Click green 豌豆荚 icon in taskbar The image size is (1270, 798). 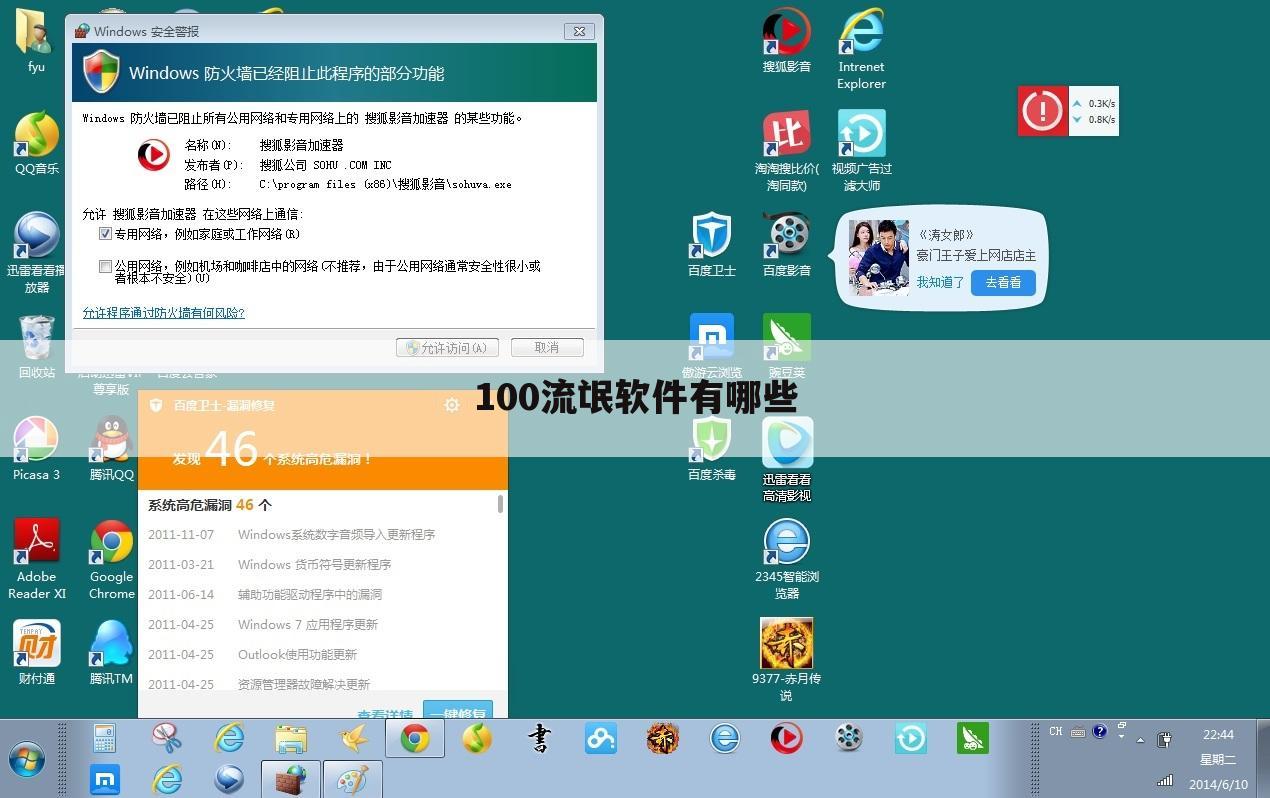click(x=972, y=739)
